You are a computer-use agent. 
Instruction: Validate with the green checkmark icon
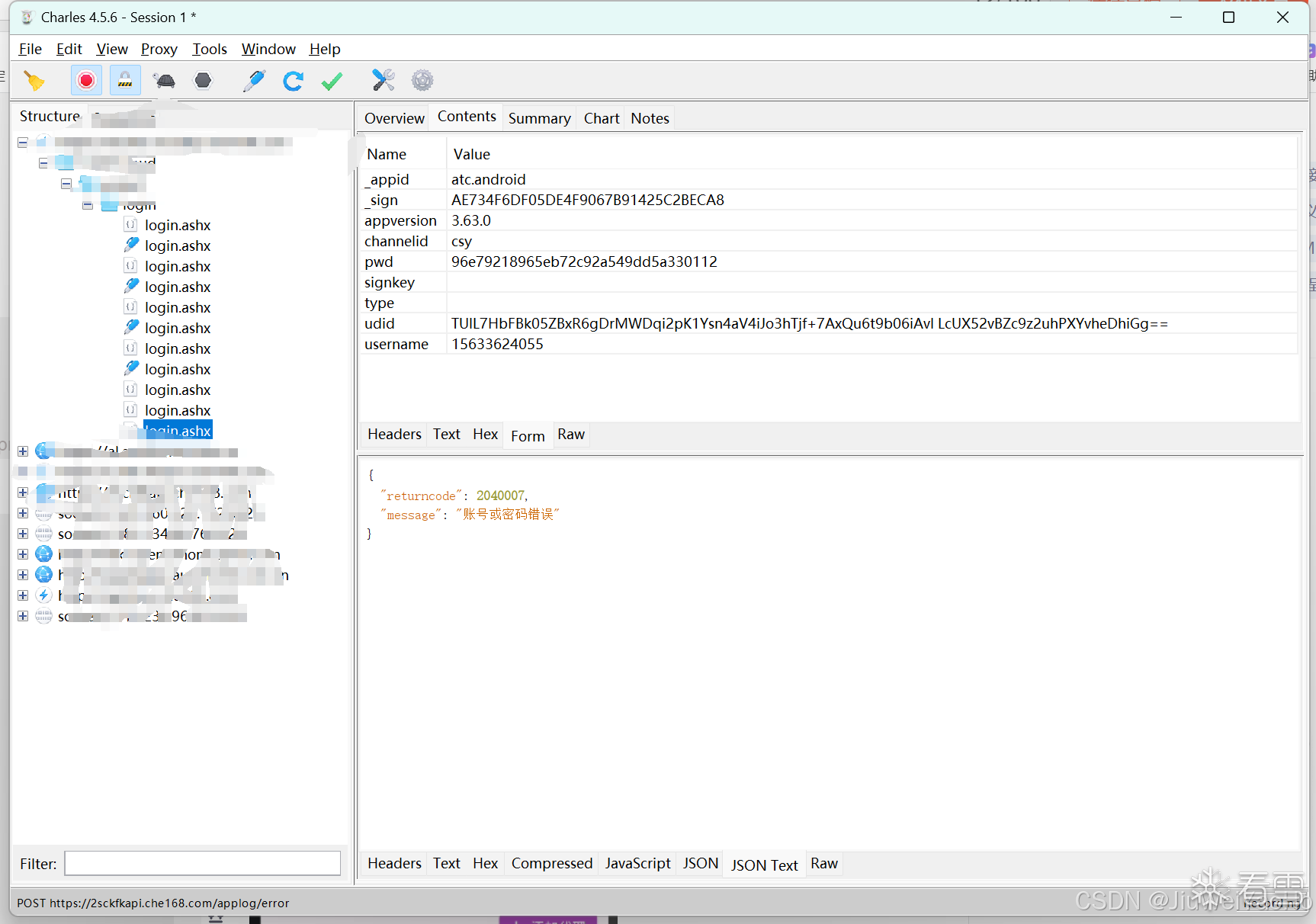click(x=332, y=81)
